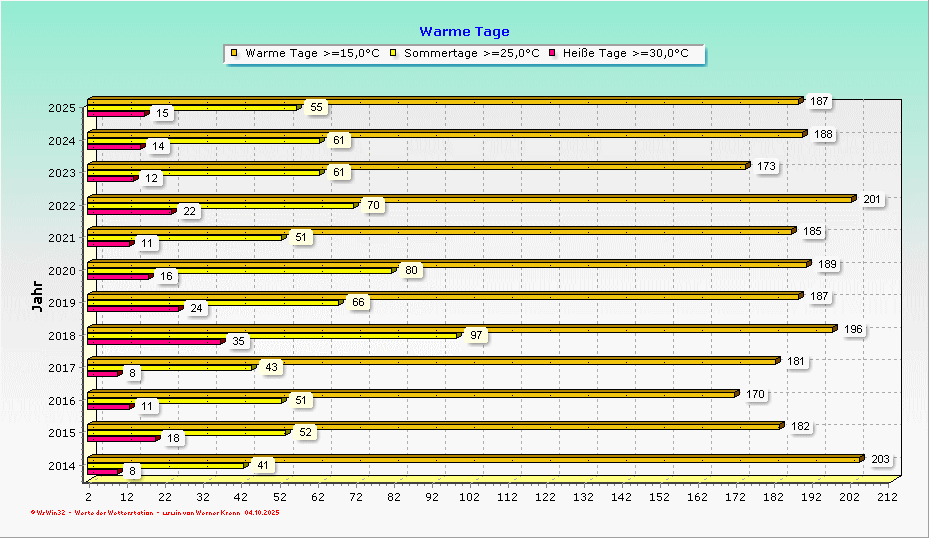929x538 pixels.
Task: Click legend label "Heiße Tage >=30,0°C"
Action: tap(626, 53)
